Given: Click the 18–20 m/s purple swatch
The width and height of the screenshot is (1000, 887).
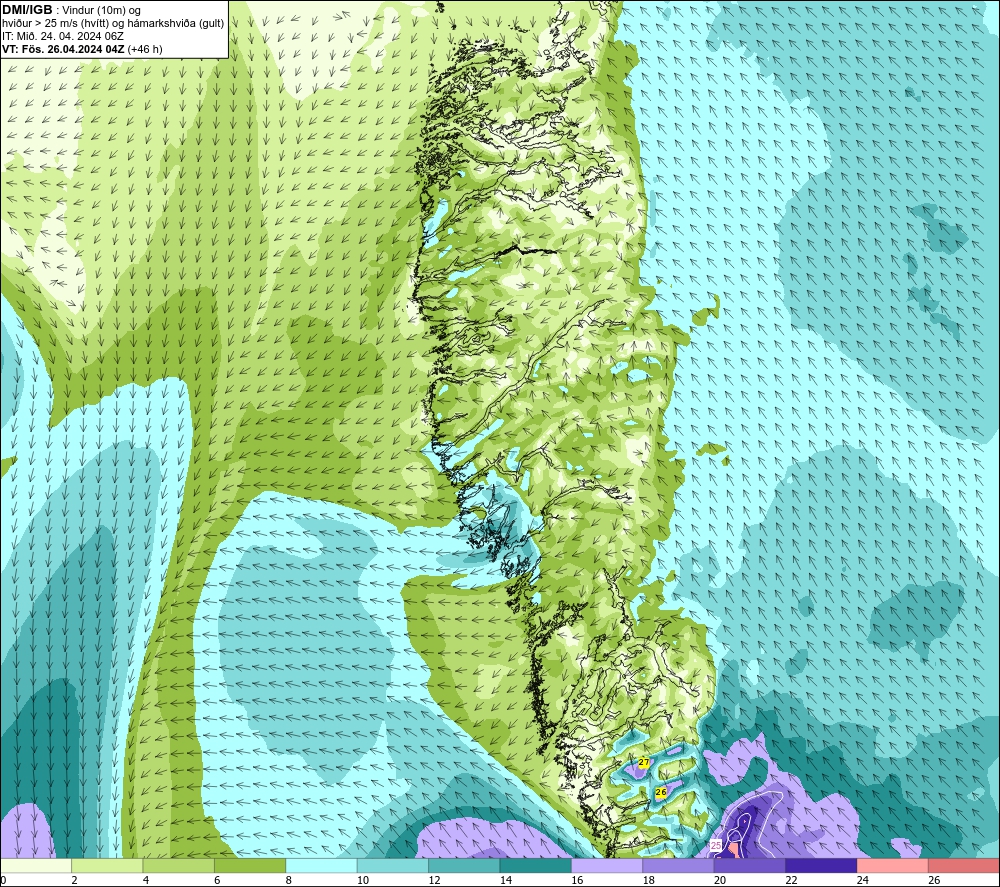Looking at the screenshot, I should 679,866.
